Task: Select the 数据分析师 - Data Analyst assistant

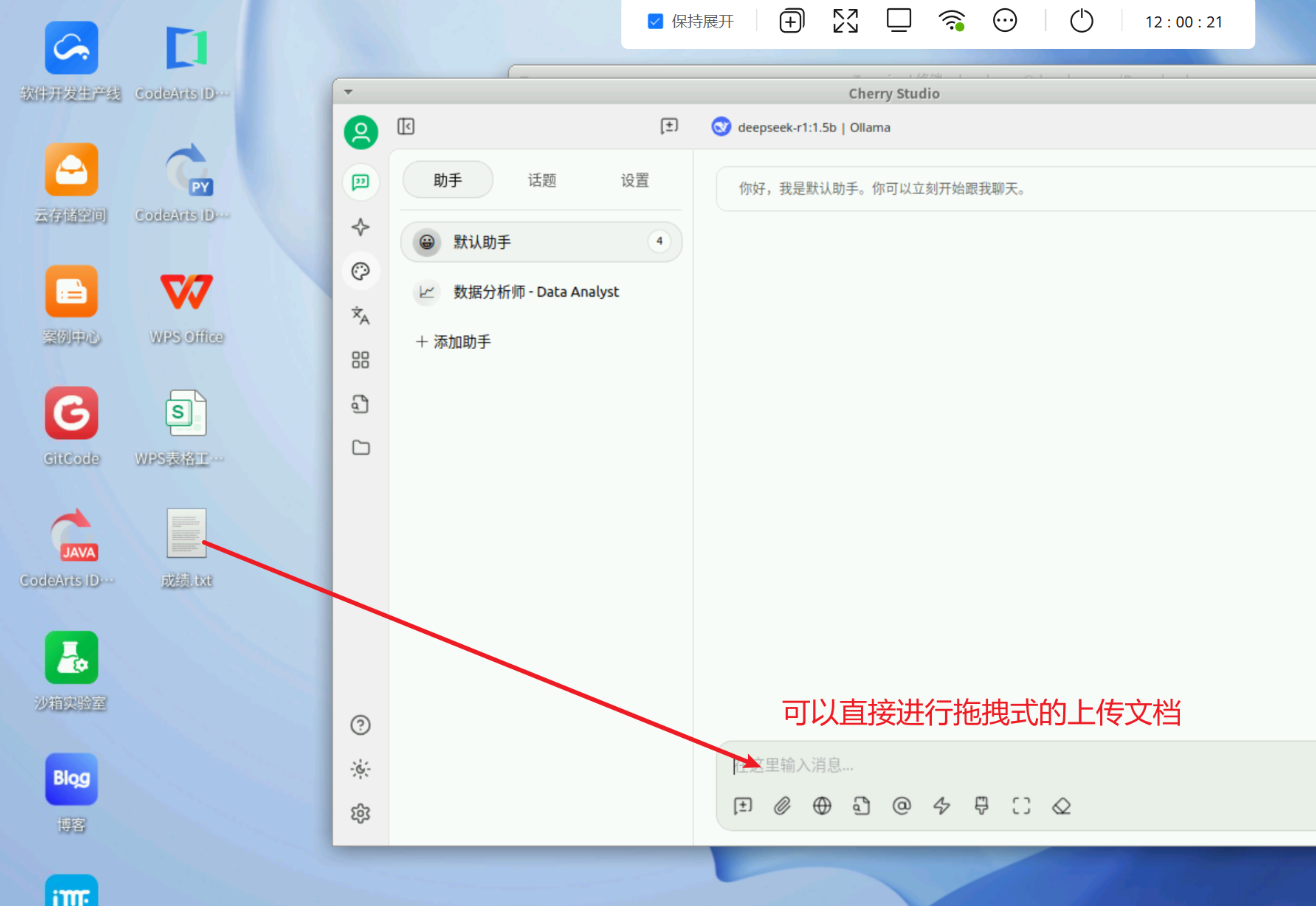Action: pos(541,292)
